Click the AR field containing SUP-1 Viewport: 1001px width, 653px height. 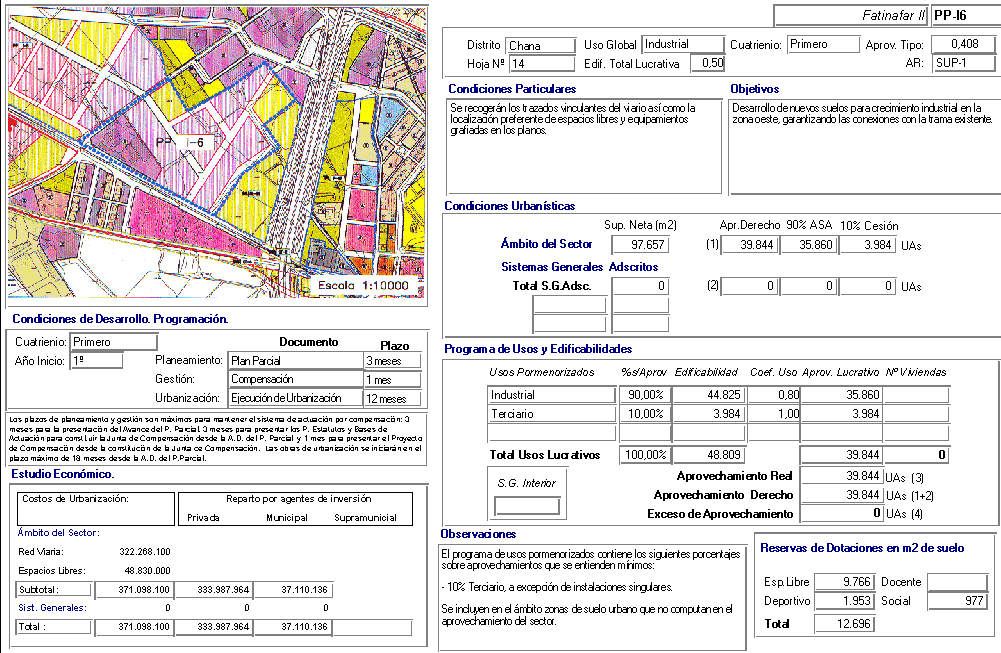[x=963, y=64]
